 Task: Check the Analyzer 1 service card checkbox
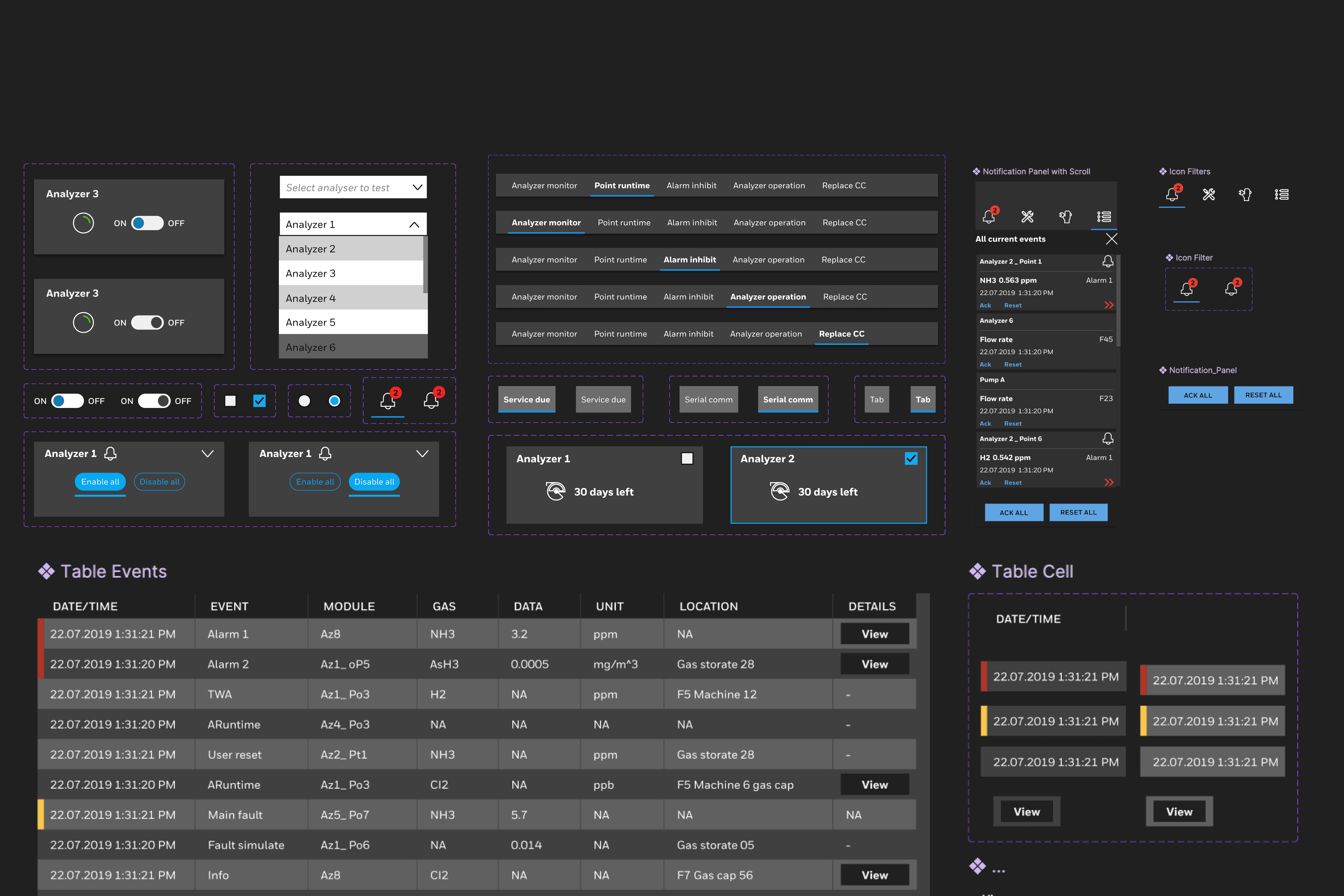[687, 458]
